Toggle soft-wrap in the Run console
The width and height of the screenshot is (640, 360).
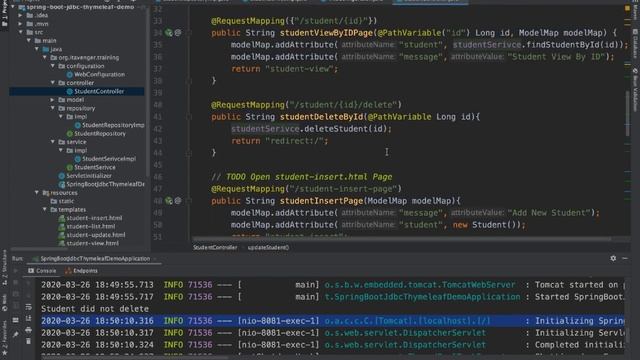[29, 307]
